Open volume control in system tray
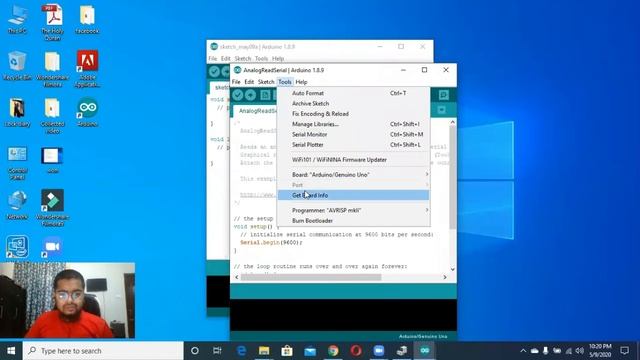 pos(580,351)
